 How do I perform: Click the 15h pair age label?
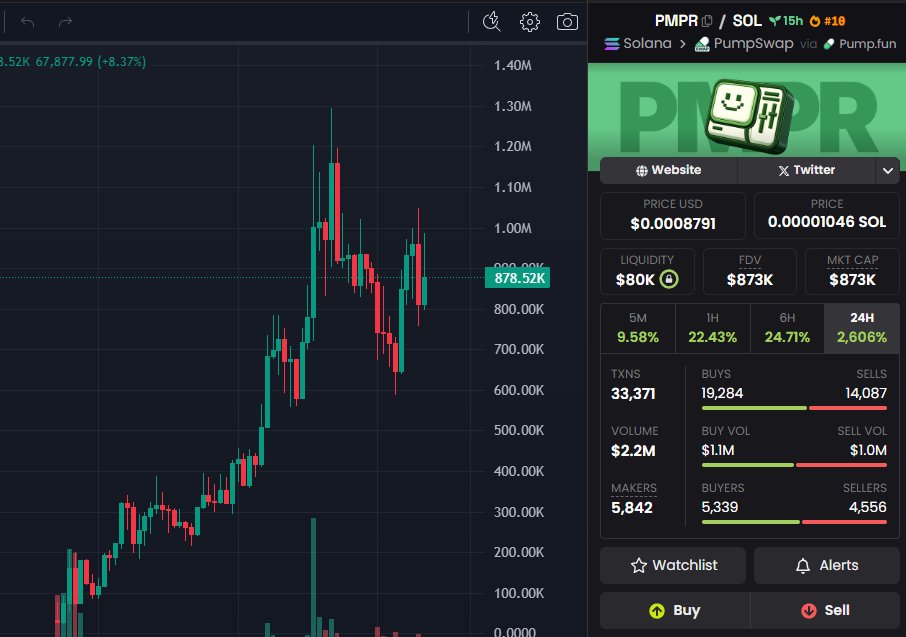(x=792, y=21)
